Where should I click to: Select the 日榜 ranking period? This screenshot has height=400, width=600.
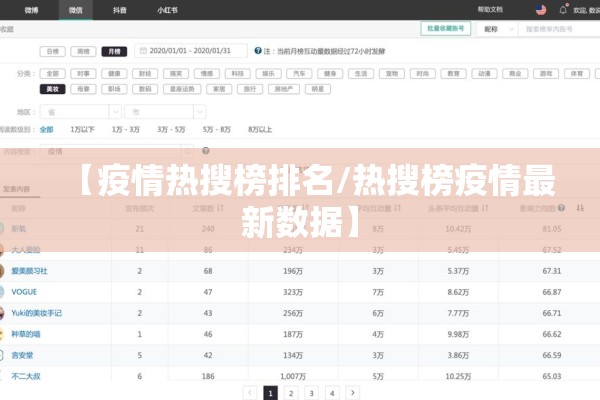(x=52, y=51)
